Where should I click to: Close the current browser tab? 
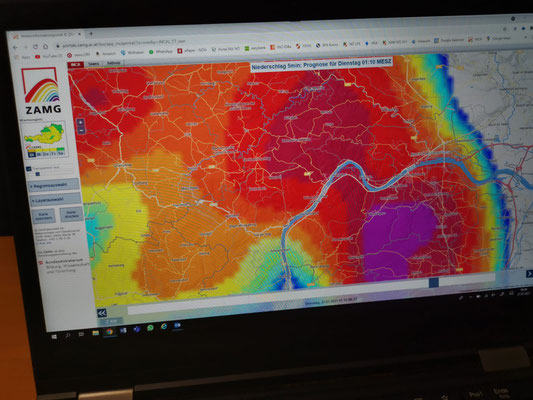tap(79, 34)
